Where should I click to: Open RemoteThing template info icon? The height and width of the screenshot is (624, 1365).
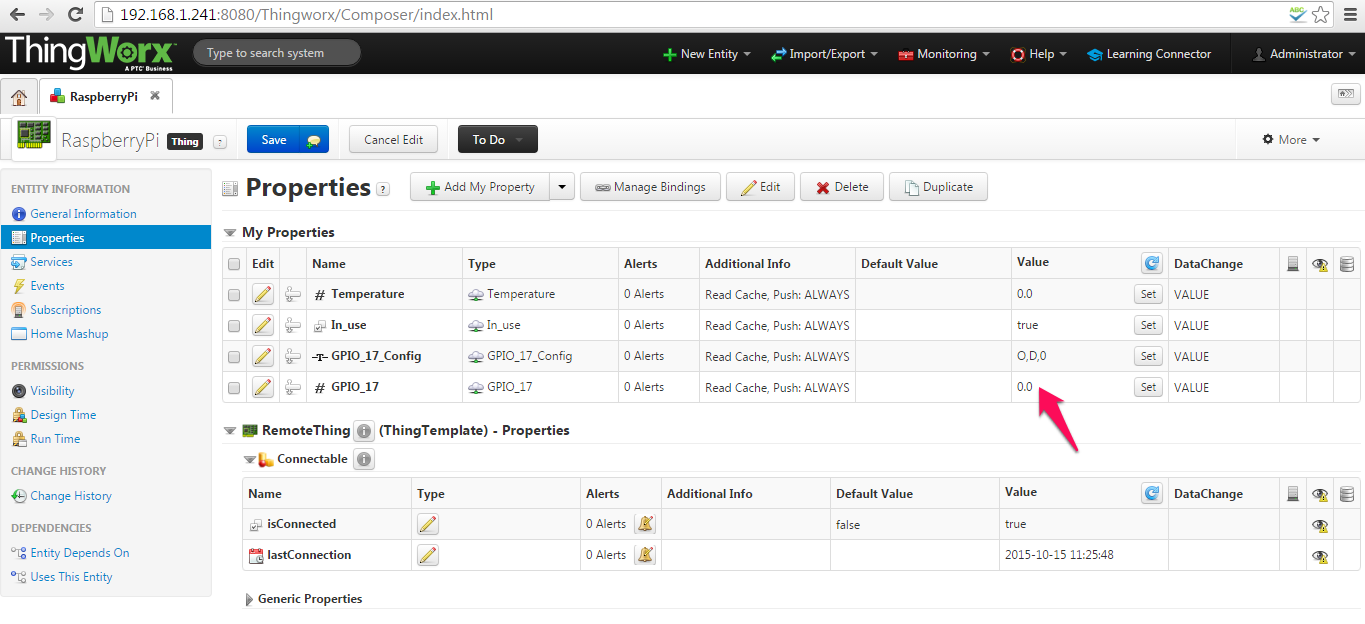[364, 431]
